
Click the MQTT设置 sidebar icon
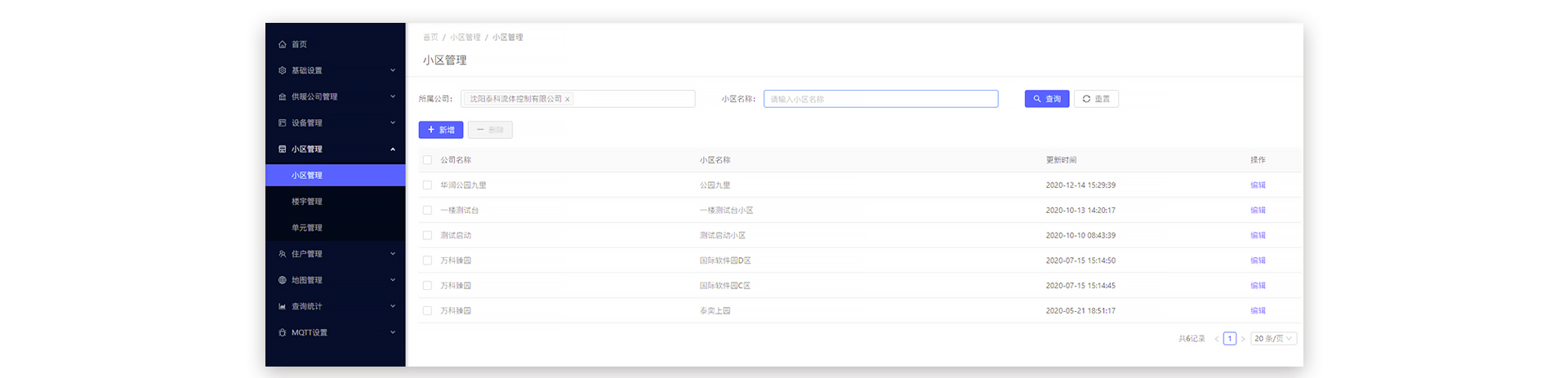point(283,332)
